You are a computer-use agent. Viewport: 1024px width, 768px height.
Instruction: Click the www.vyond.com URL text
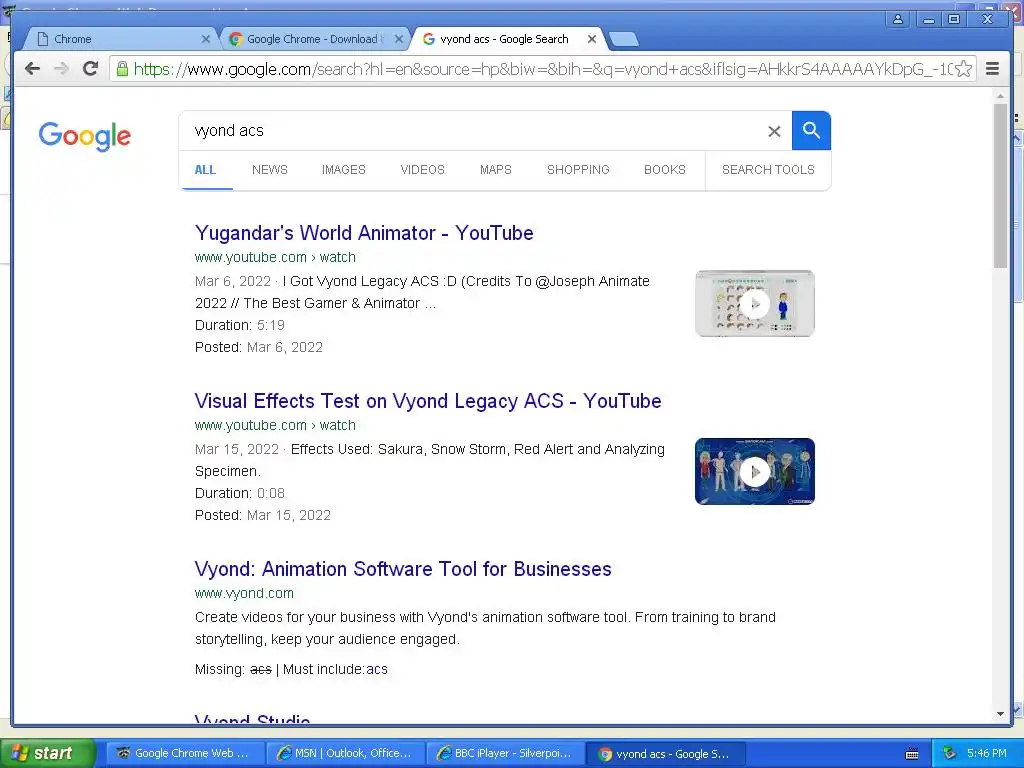coord(244,594)
